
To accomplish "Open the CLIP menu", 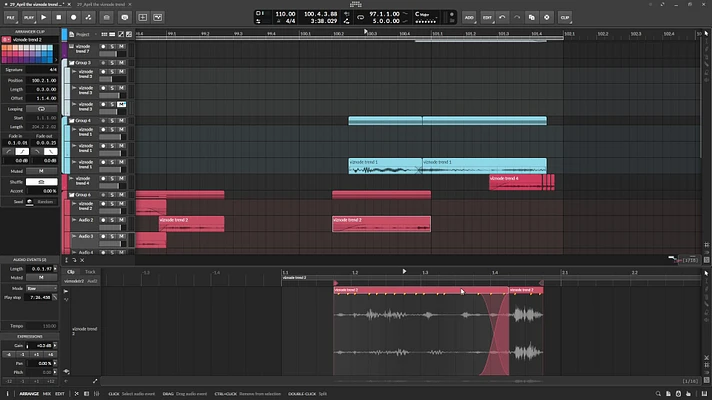I will [x=565, y=17].
